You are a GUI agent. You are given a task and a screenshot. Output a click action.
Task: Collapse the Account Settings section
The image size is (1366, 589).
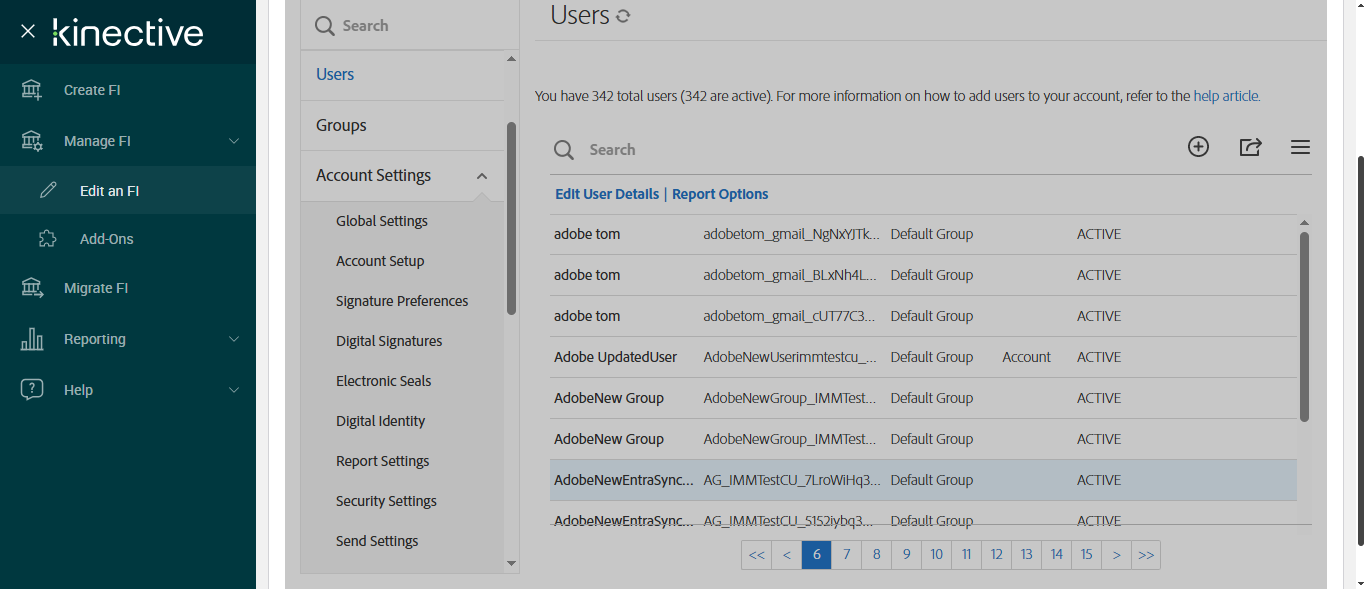pyautogui.click(x=482, y=176)
